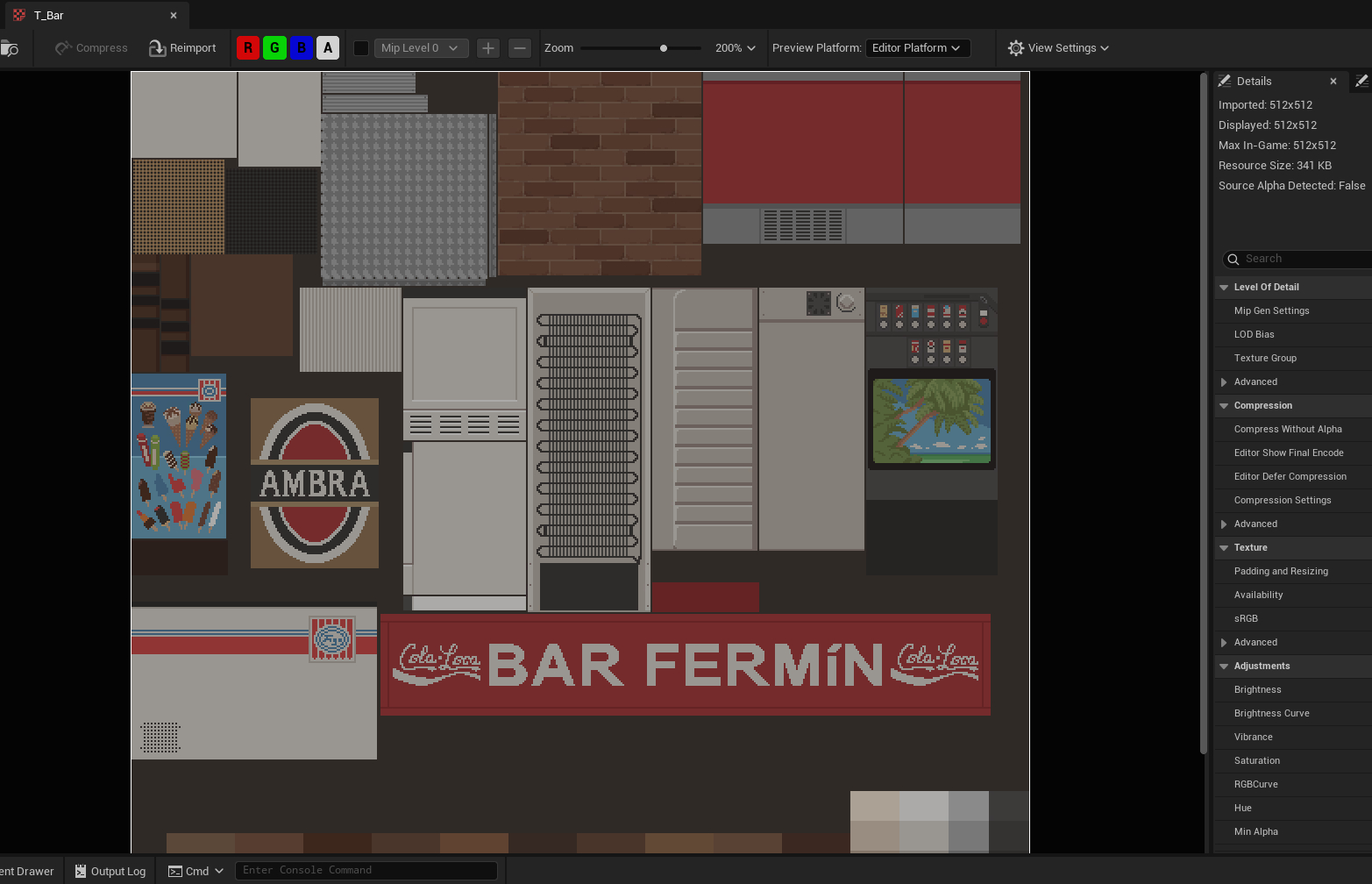
Task: Open the zoom percentage dropdown
Action: tap(735, 48)
